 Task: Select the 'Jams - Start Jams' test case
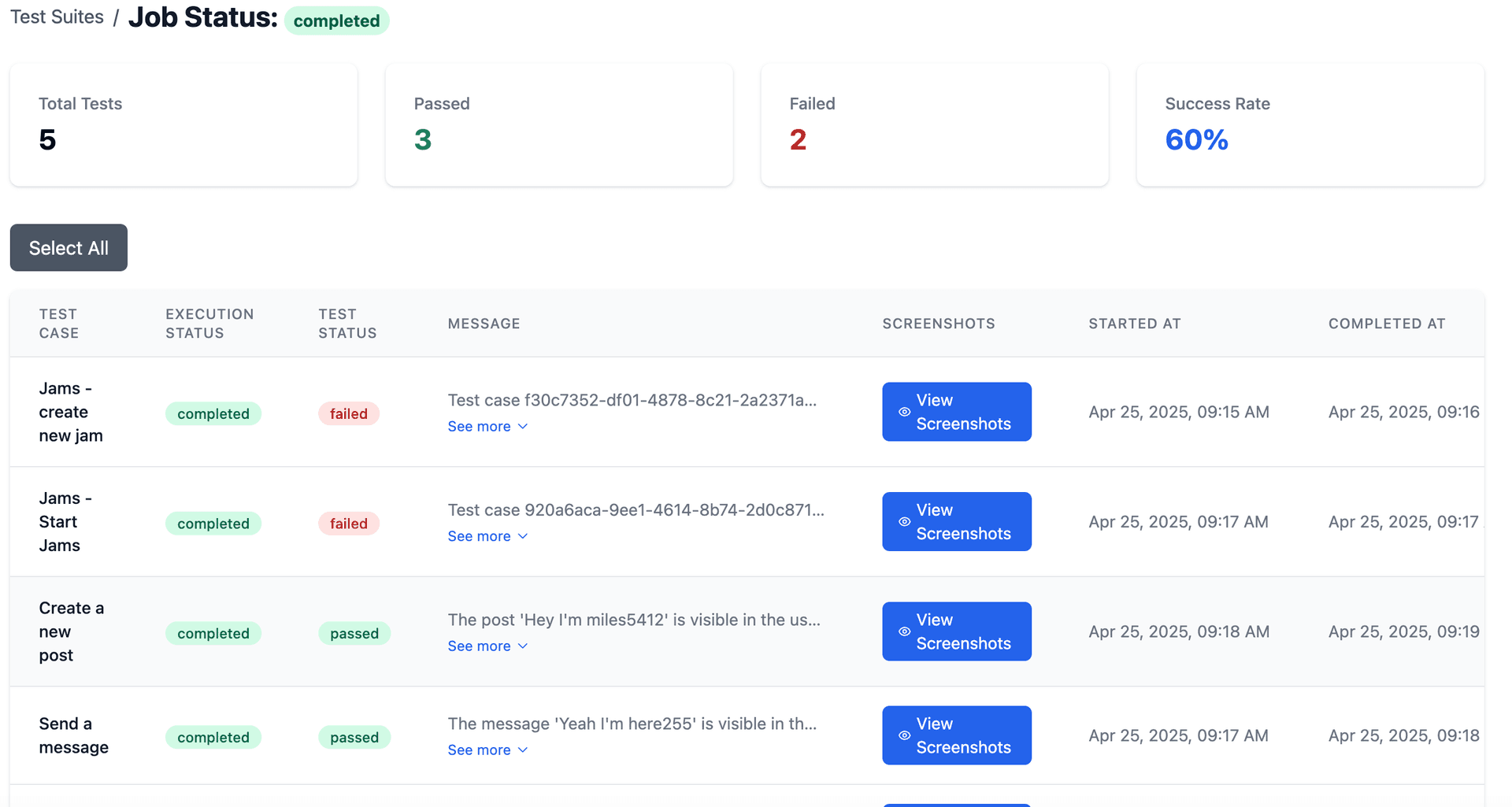coord(65,521)
